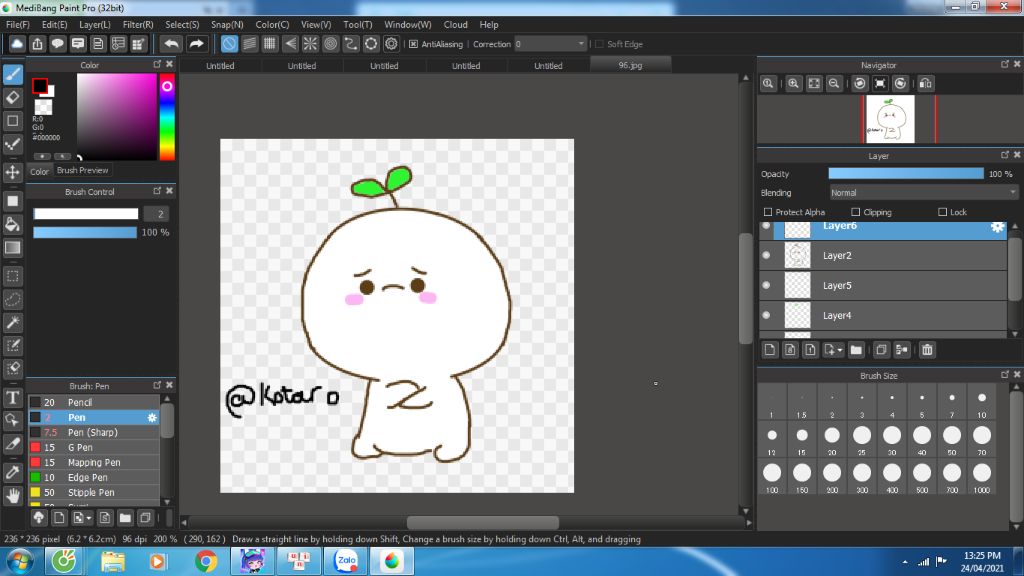Screen dimensions: 1024x576
Task: Click the brush size value field
Action: 157,214
